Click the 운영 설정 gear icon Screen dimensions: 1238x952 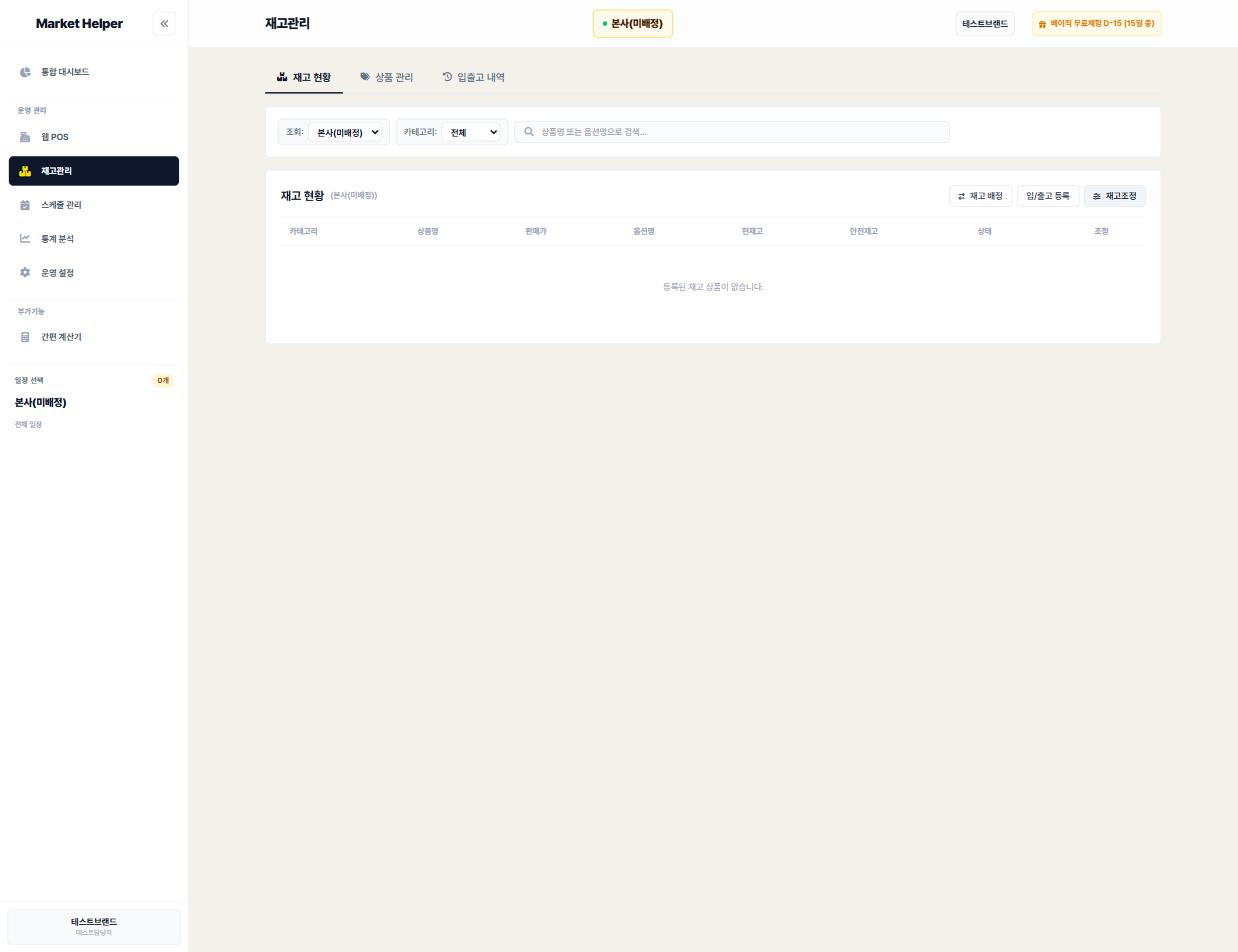click(25, 273)
